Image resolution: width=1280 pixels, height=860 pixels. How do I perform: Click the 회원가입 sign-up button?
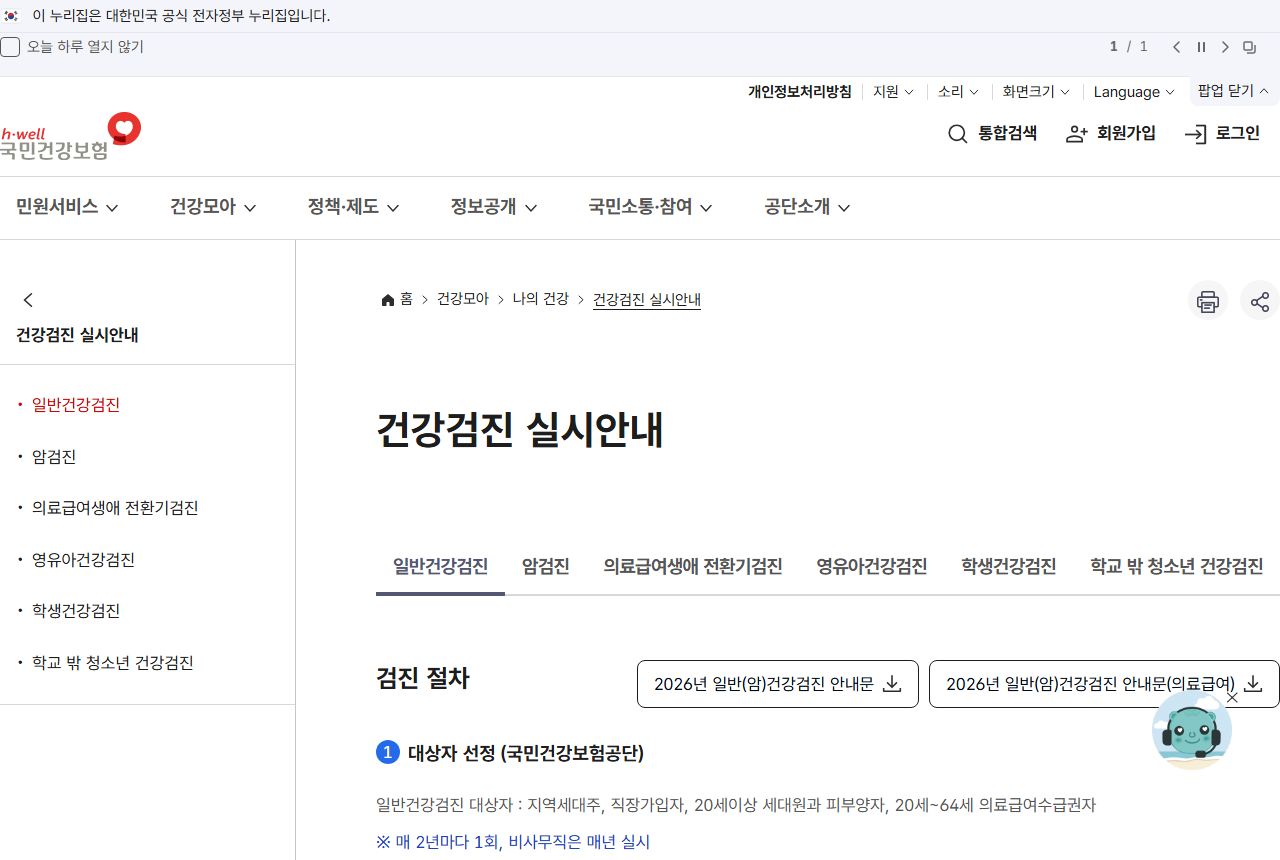point(1110,134)
